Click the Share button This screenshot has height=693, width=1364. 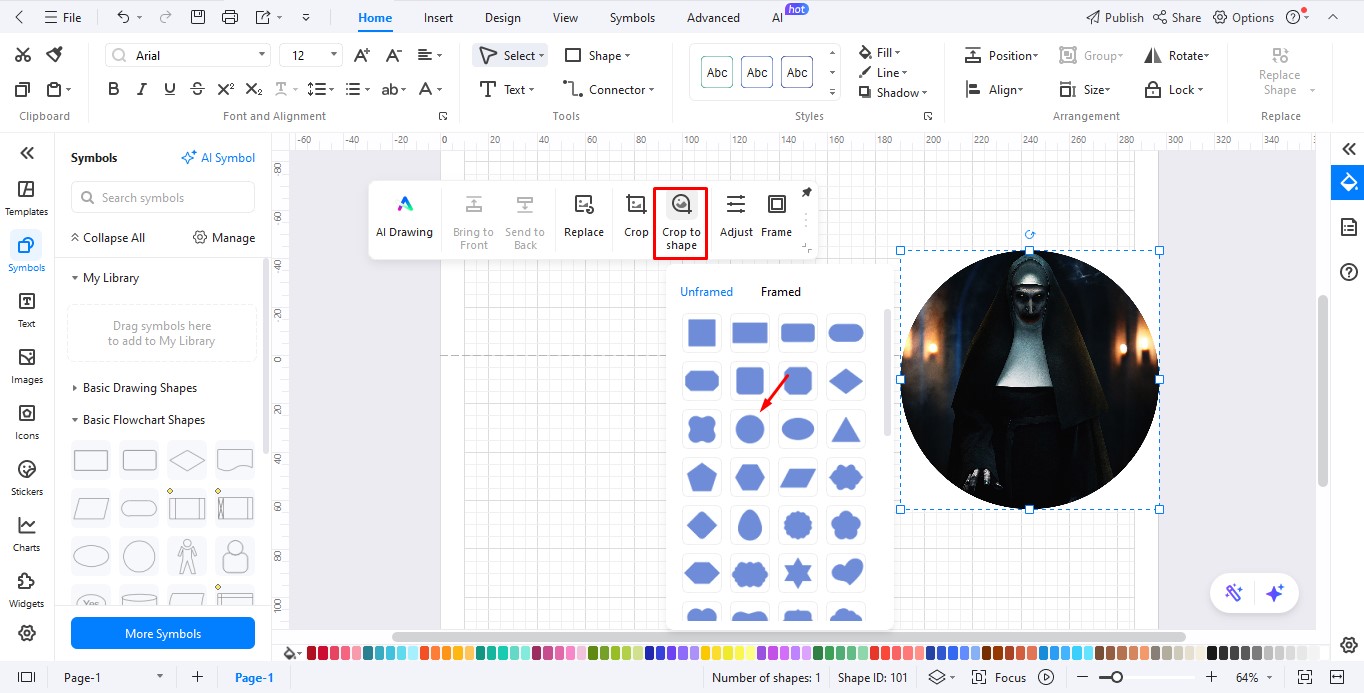[1177, 17]
